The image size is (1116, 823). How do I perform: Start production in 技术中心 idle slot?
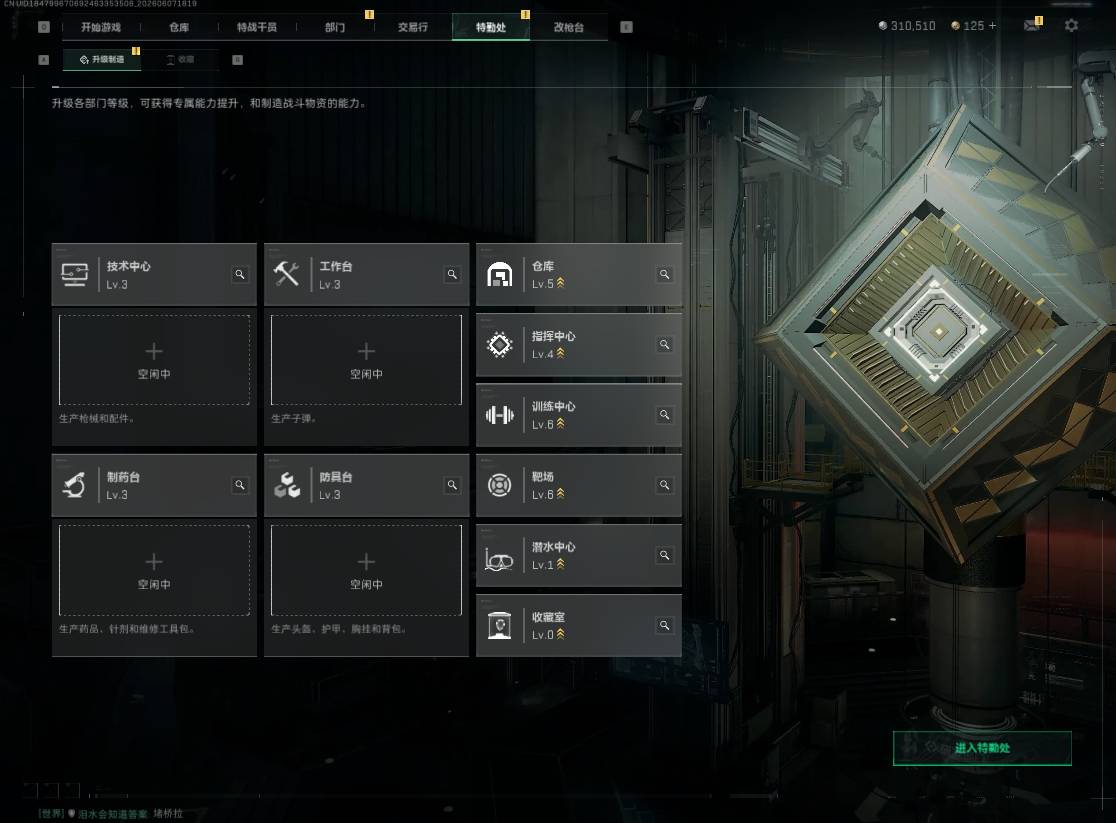tap(154, 360)
